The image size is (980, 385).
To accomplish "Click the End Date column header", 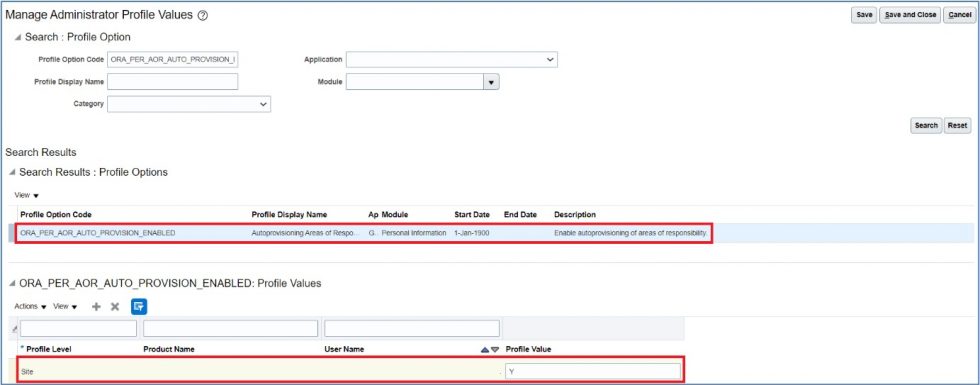I will [521, 214].
